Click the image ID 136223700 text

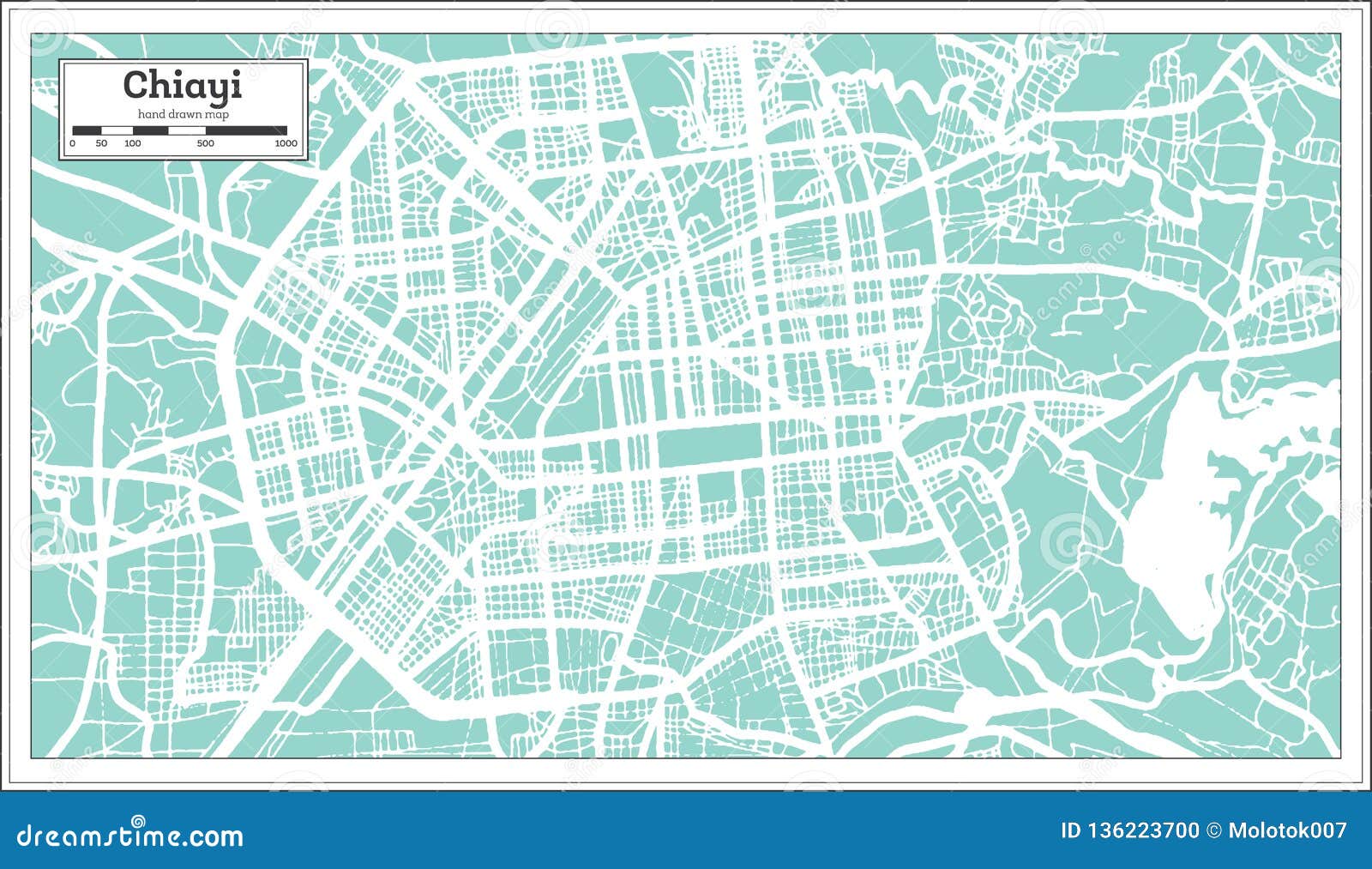click(1129, 830)
